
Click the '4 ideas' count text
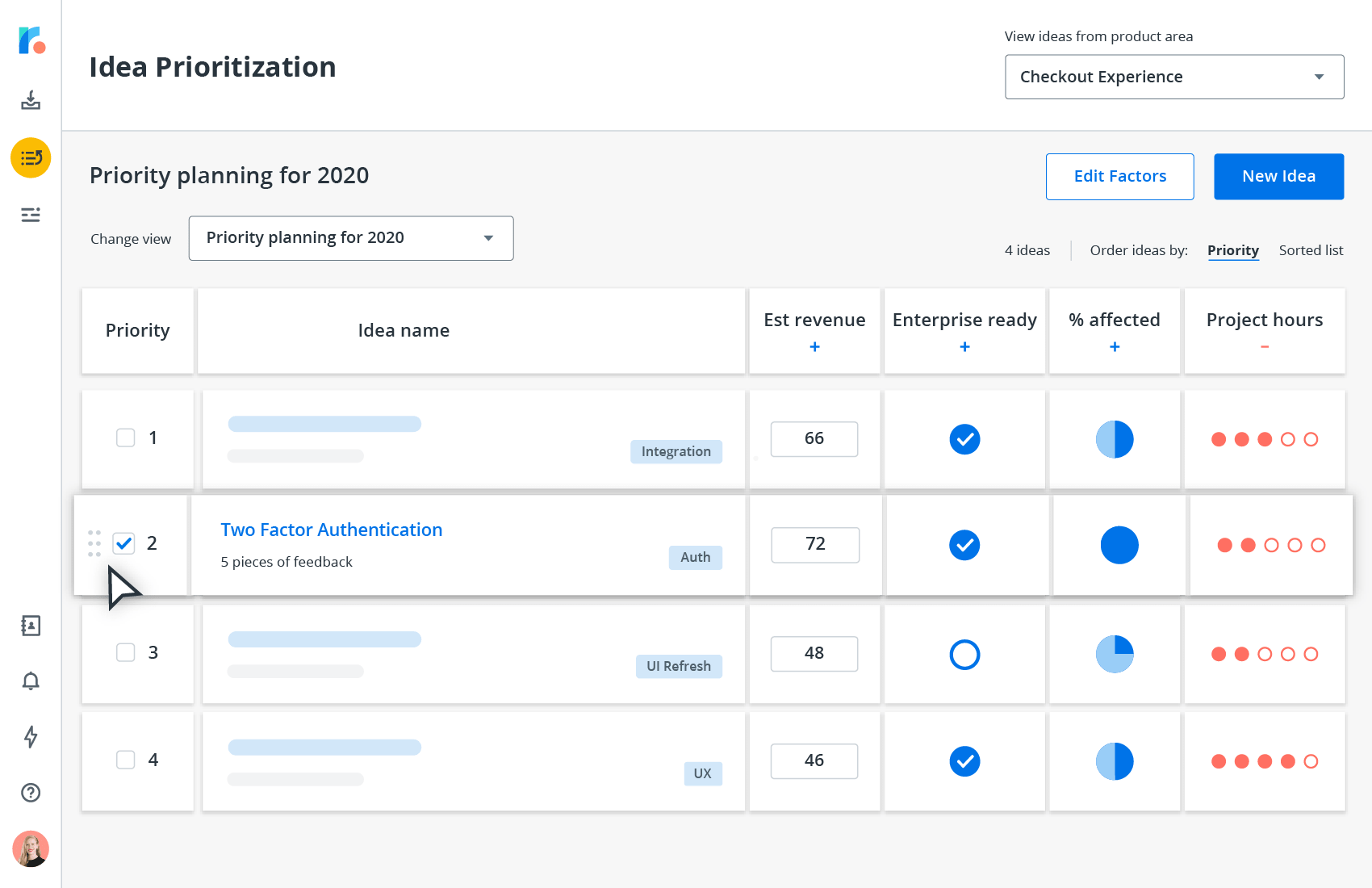point(1027,250)
